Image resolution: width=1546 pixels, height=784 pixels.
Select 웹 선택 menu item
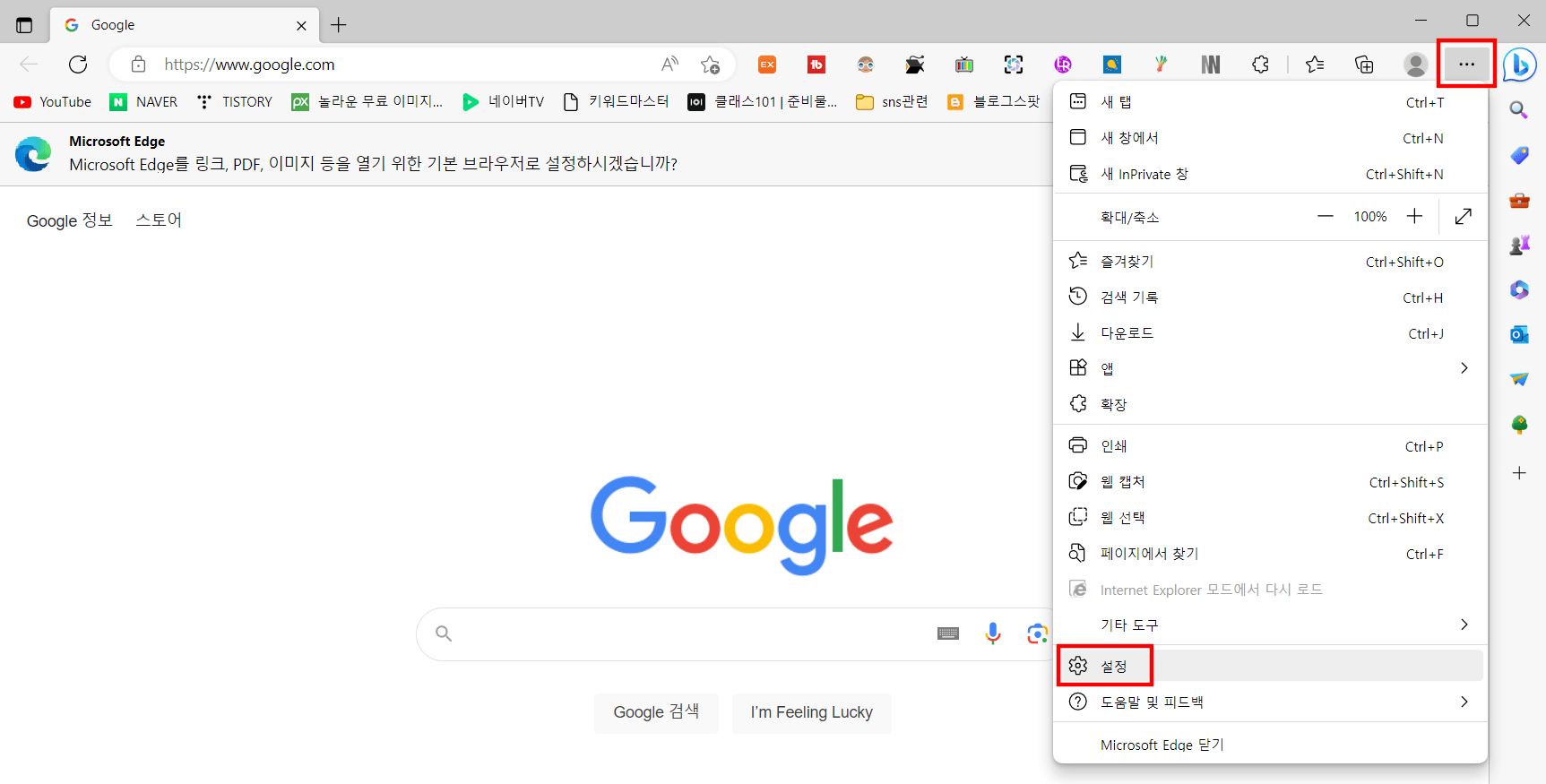(x=1270, y=518)
